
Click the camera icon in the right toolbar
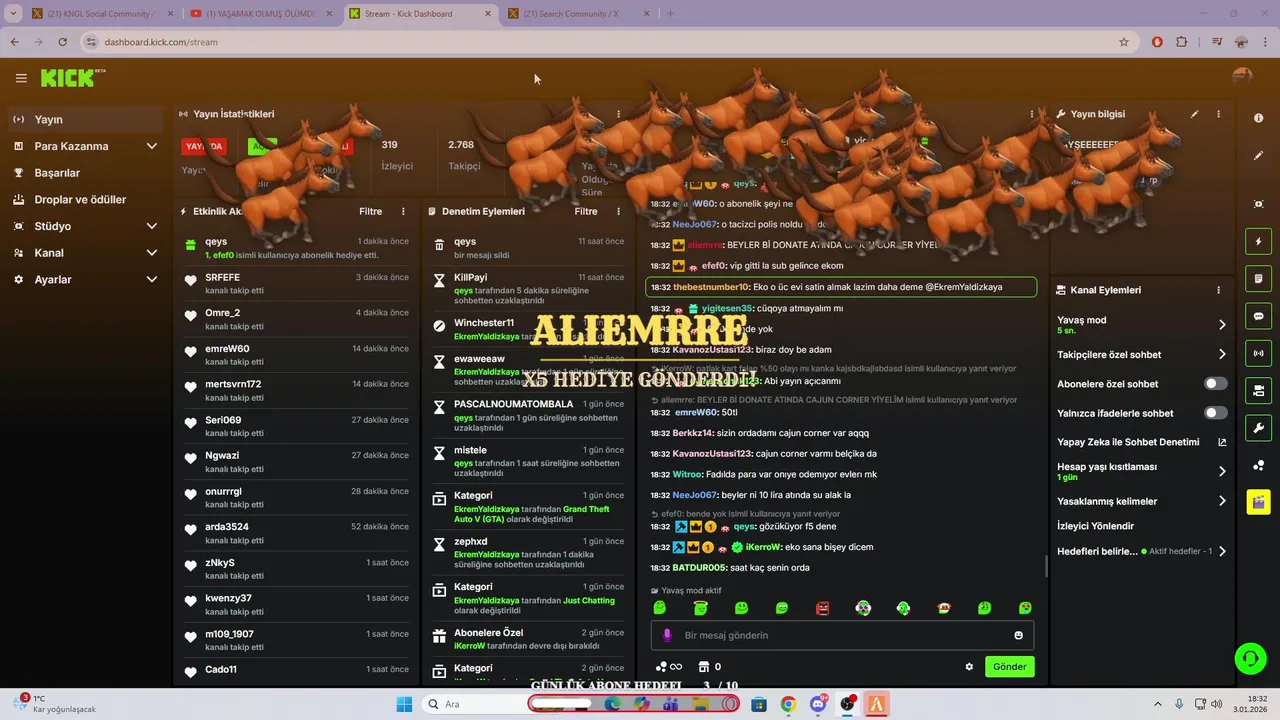[1258, 390]
